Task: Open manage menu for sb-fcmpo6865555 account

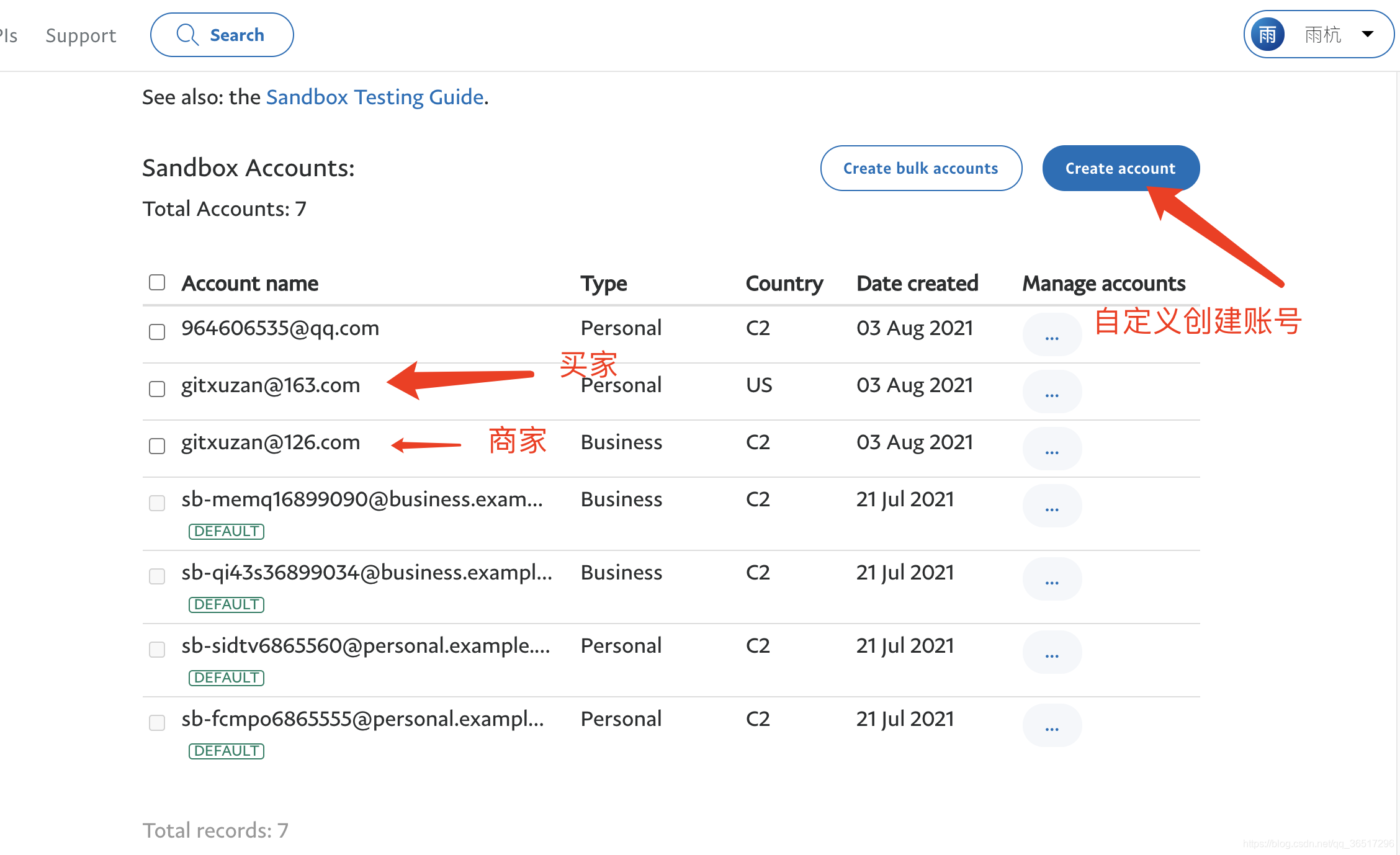Action: click(x=1052, y=726)
